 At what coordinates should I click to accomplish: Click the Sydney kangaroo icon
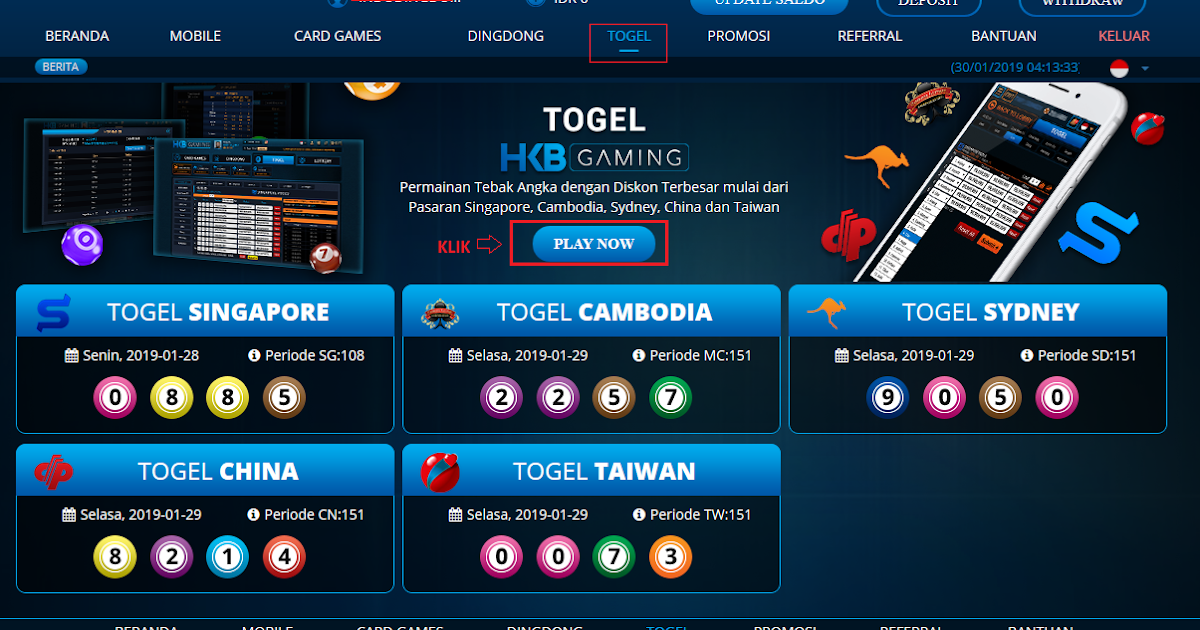click(828, 312)
